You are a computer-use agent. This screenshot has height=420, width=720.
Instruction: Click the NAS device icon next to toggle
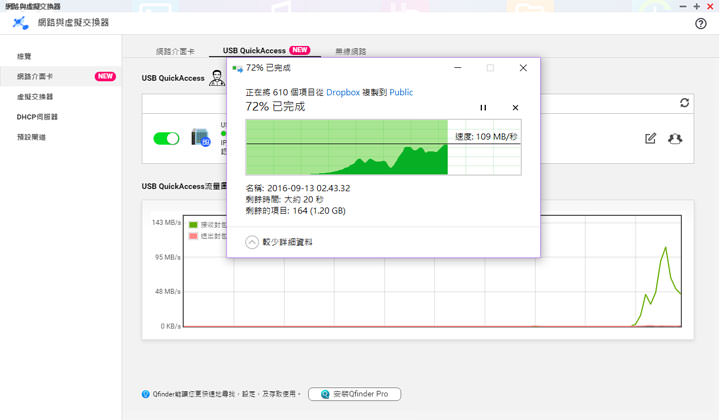tap(199, 139)
